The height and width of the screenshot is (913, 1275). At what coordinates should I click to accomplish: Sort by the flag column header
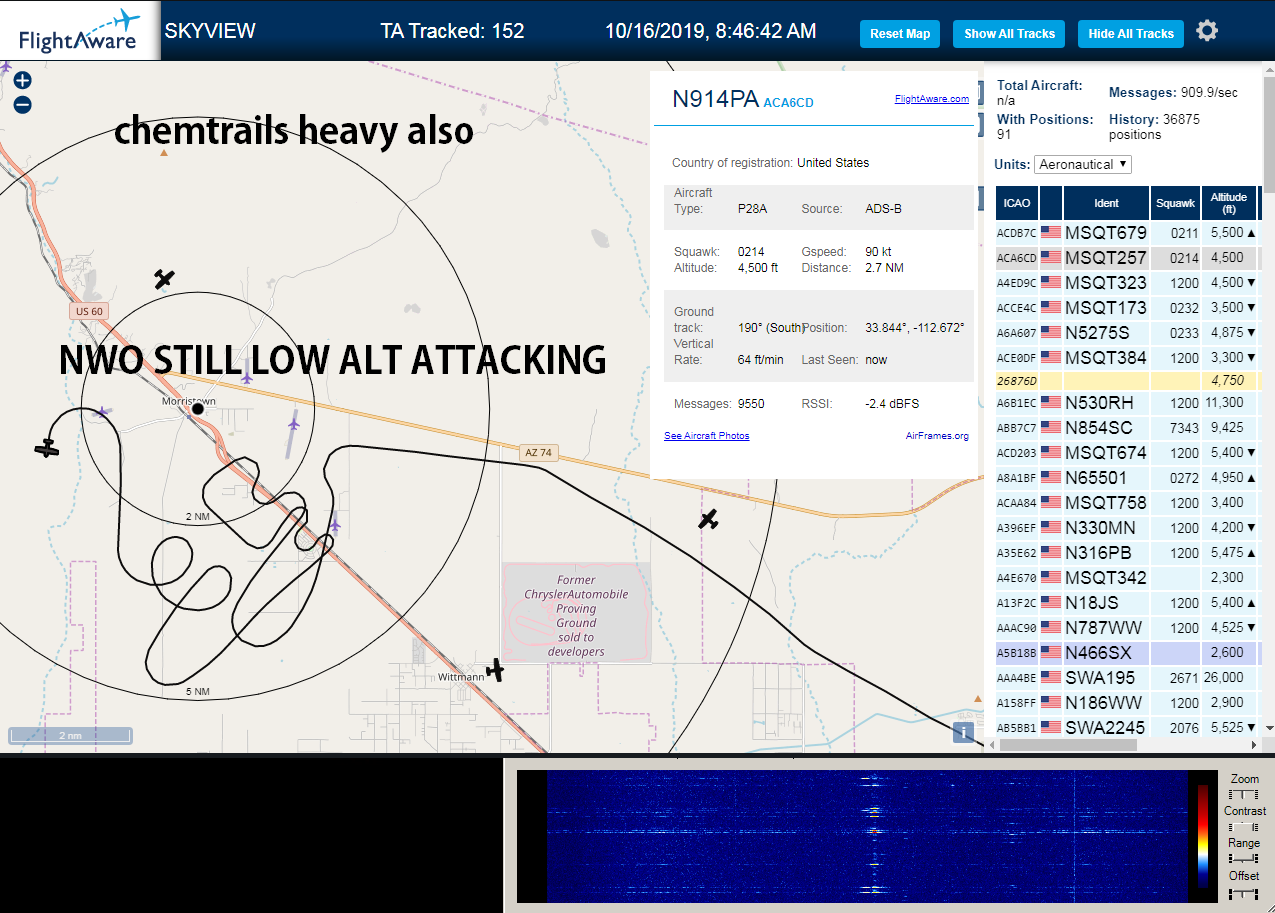(x=1050, y=203)
